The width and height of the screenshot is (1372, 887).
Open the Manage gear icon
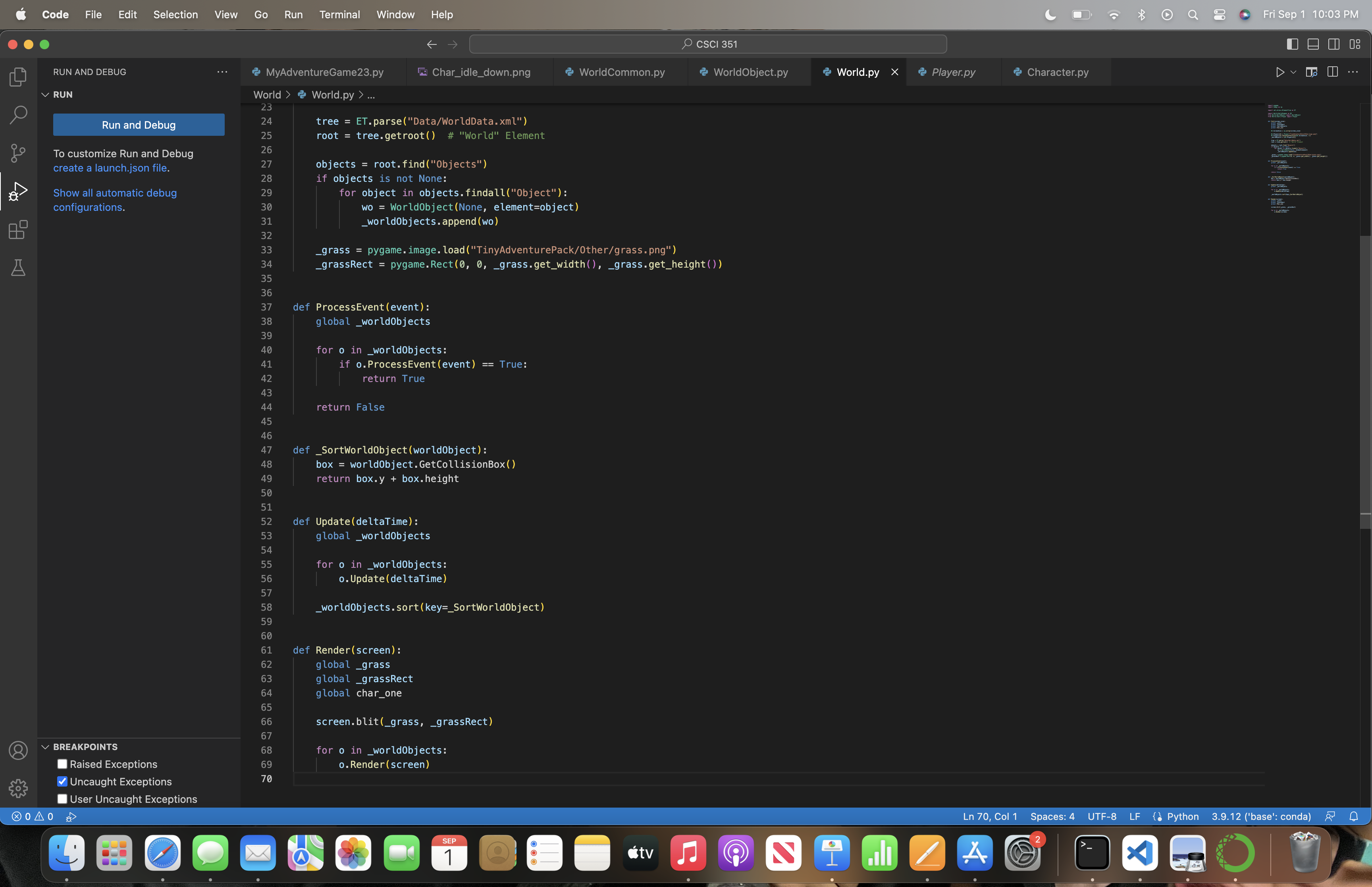18,788
